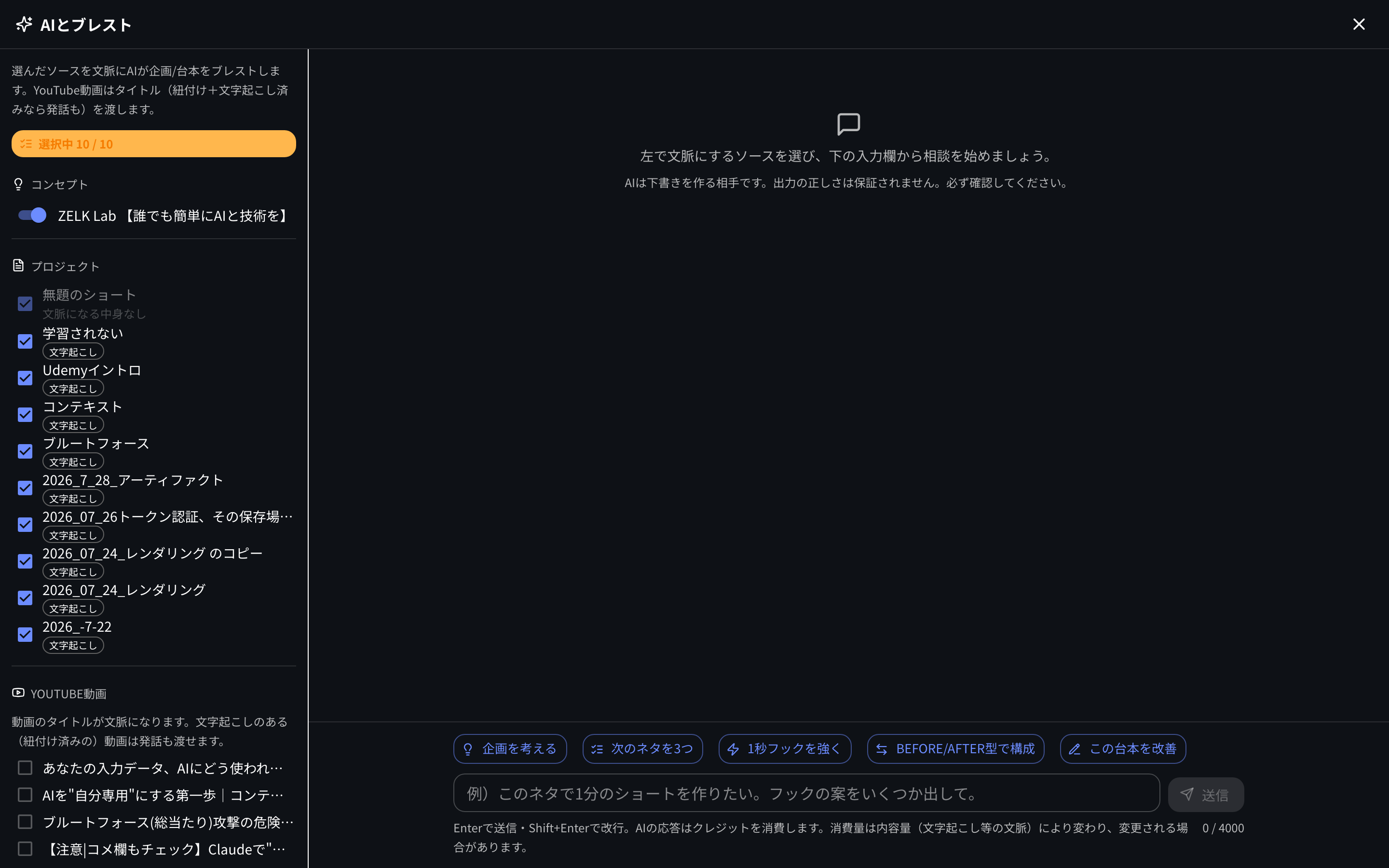This screenshot has width=1389, height=868.
Task: Click the この台本を改善 suggestion chip
Action: (1123, 748)
